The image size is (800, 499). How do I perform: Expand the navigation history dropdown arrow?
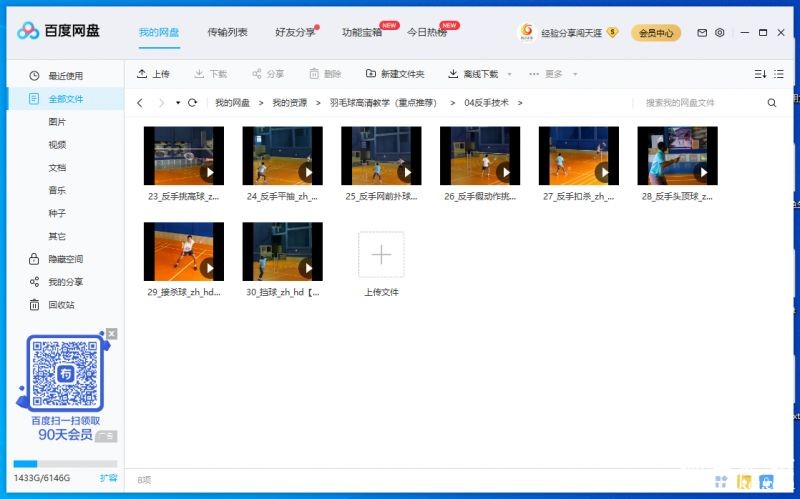(x=178, y=103)
